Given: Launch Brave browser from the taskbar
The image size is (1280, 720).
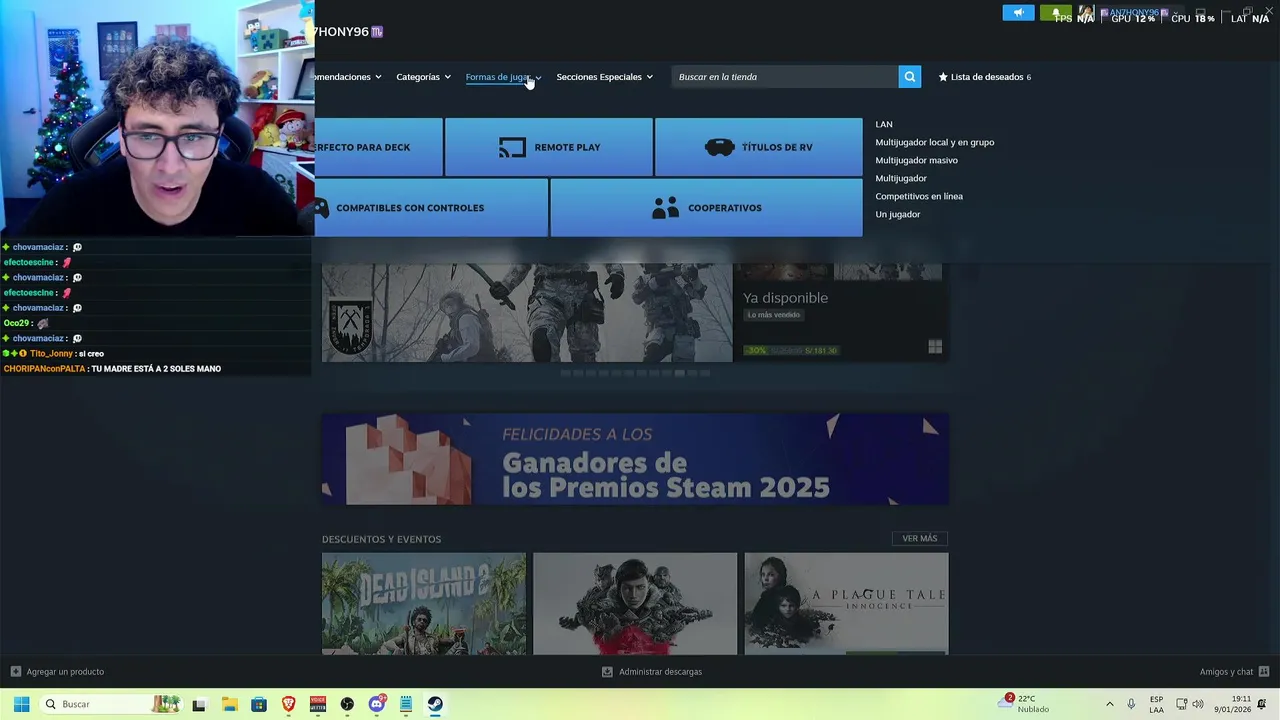Looking at the screenshot, I should pos(288,704).
